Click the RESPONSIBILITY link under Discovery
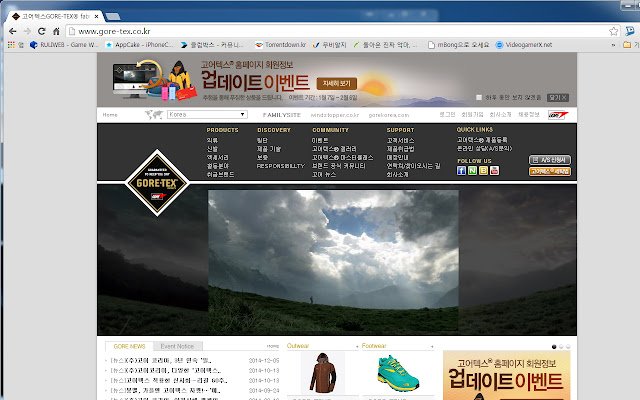Viewport: 640px width, 400px height. (x=281, y=166)
